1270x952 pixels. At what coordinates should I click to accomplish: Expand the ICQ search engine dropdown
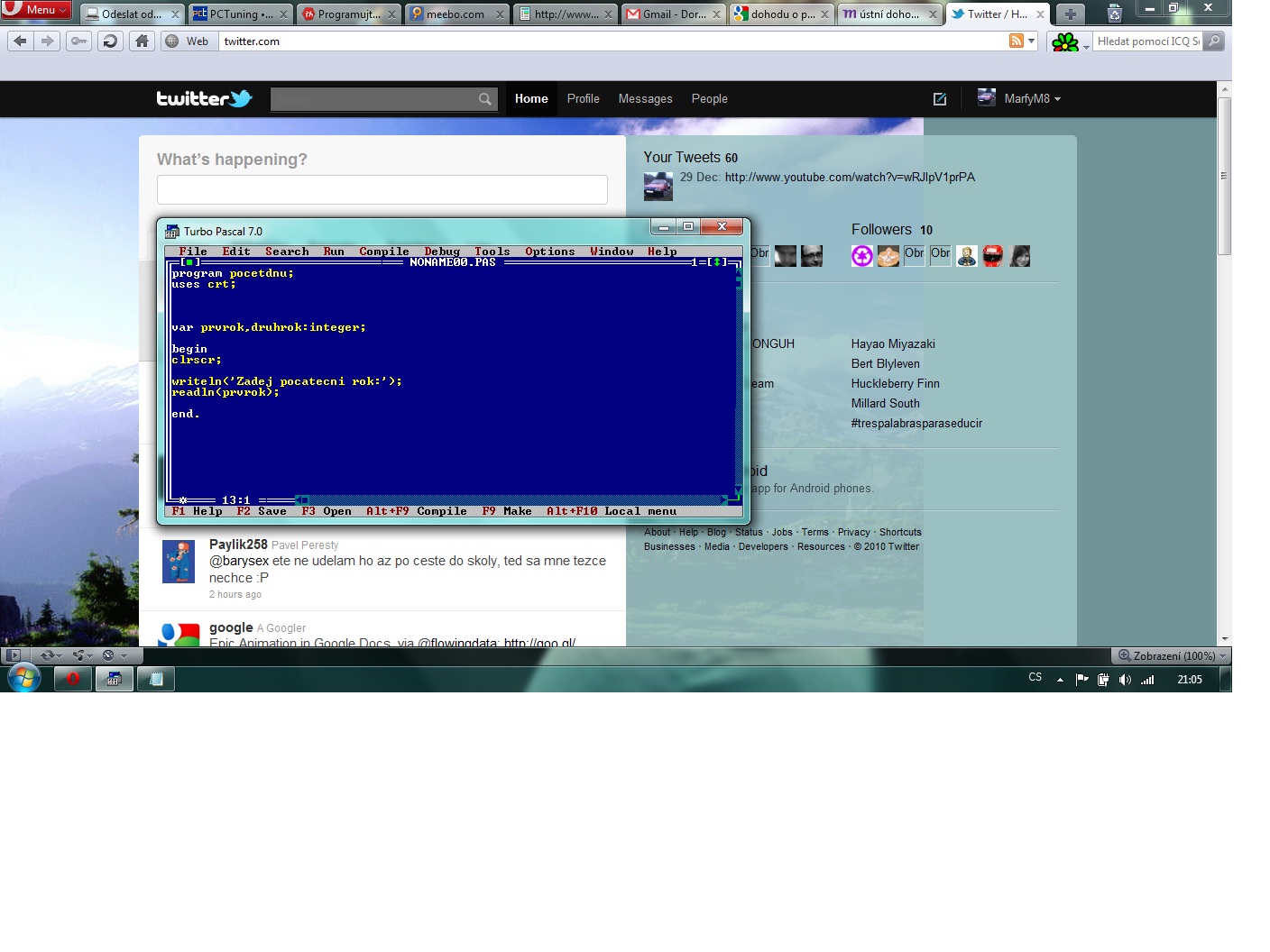1086,42
